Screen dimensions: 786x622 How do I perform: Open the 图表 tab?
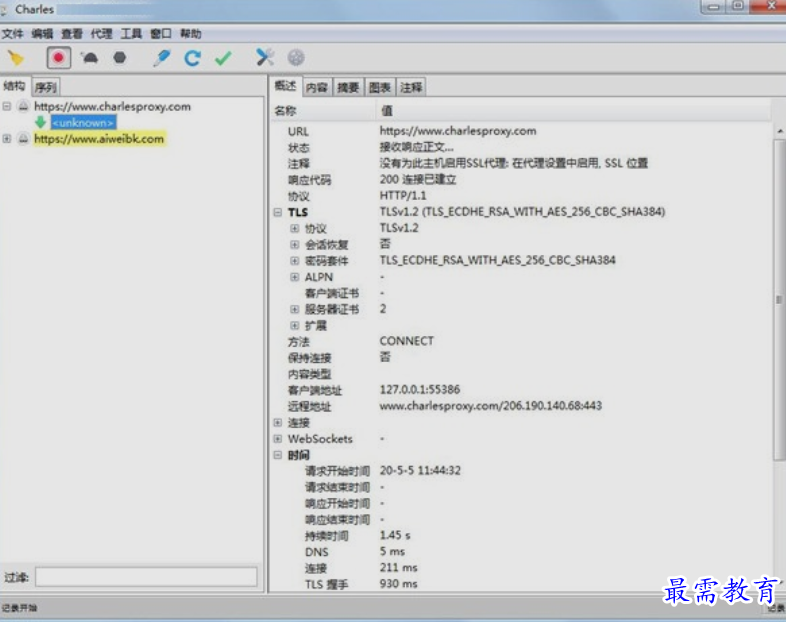tap(379, 88)
